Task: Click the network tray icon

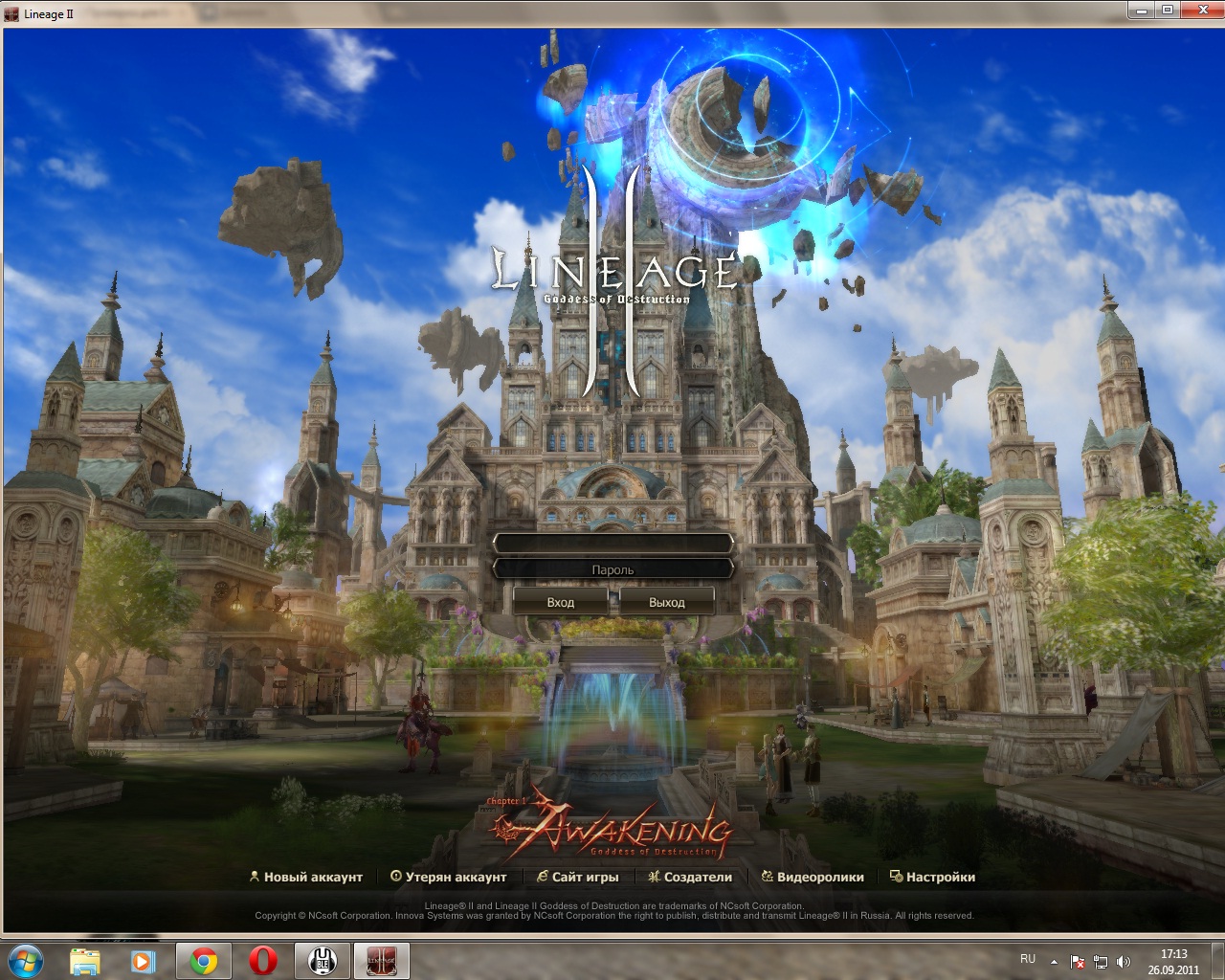Action: click(x=1101, y=961)
